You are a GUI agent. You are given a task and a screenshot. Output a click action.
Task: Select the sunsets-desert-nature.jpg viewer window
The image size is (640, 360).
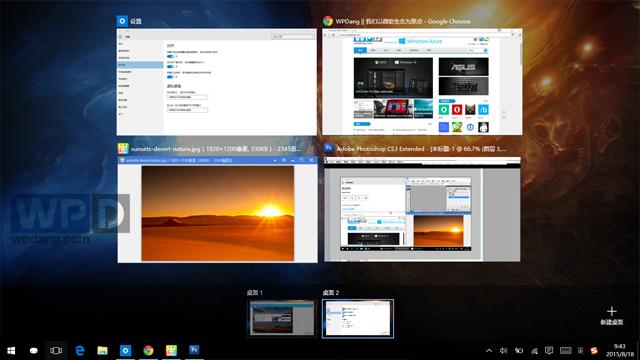pyautogui.click(x=218, y=209)
